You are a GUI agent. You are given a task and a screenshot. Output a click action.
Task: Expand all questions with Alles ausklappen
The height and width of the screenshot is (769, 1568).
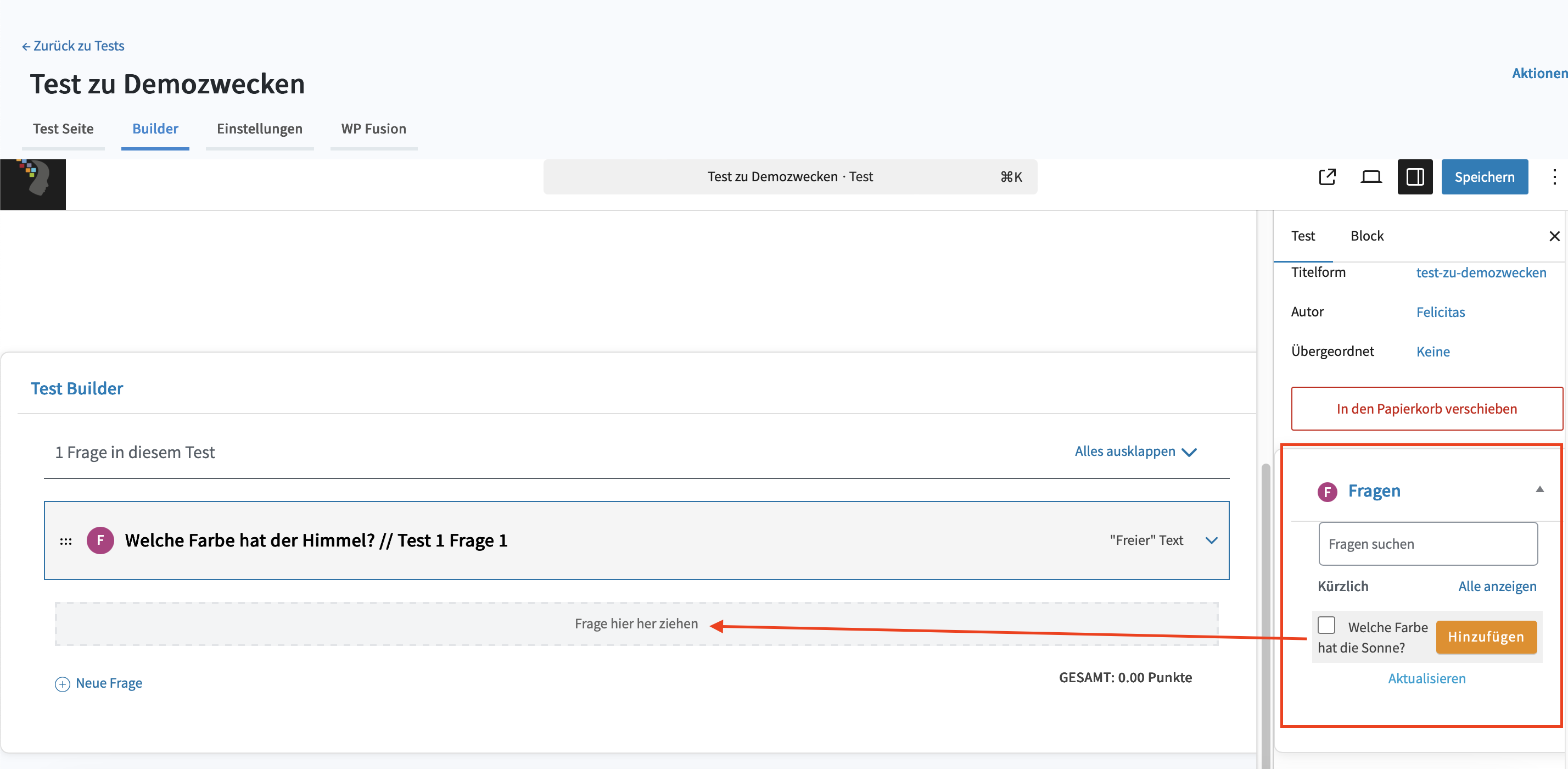(x=1135, y=451)
